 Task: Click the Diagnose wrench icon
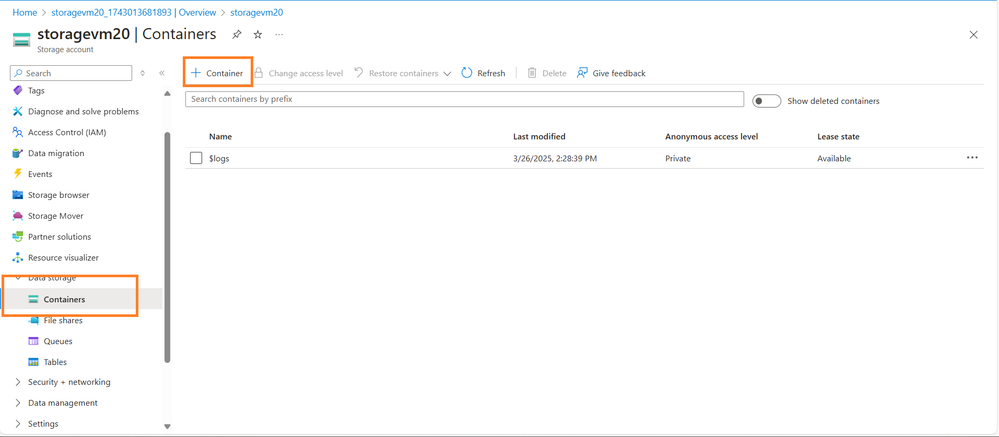click(x=18, y=111)
